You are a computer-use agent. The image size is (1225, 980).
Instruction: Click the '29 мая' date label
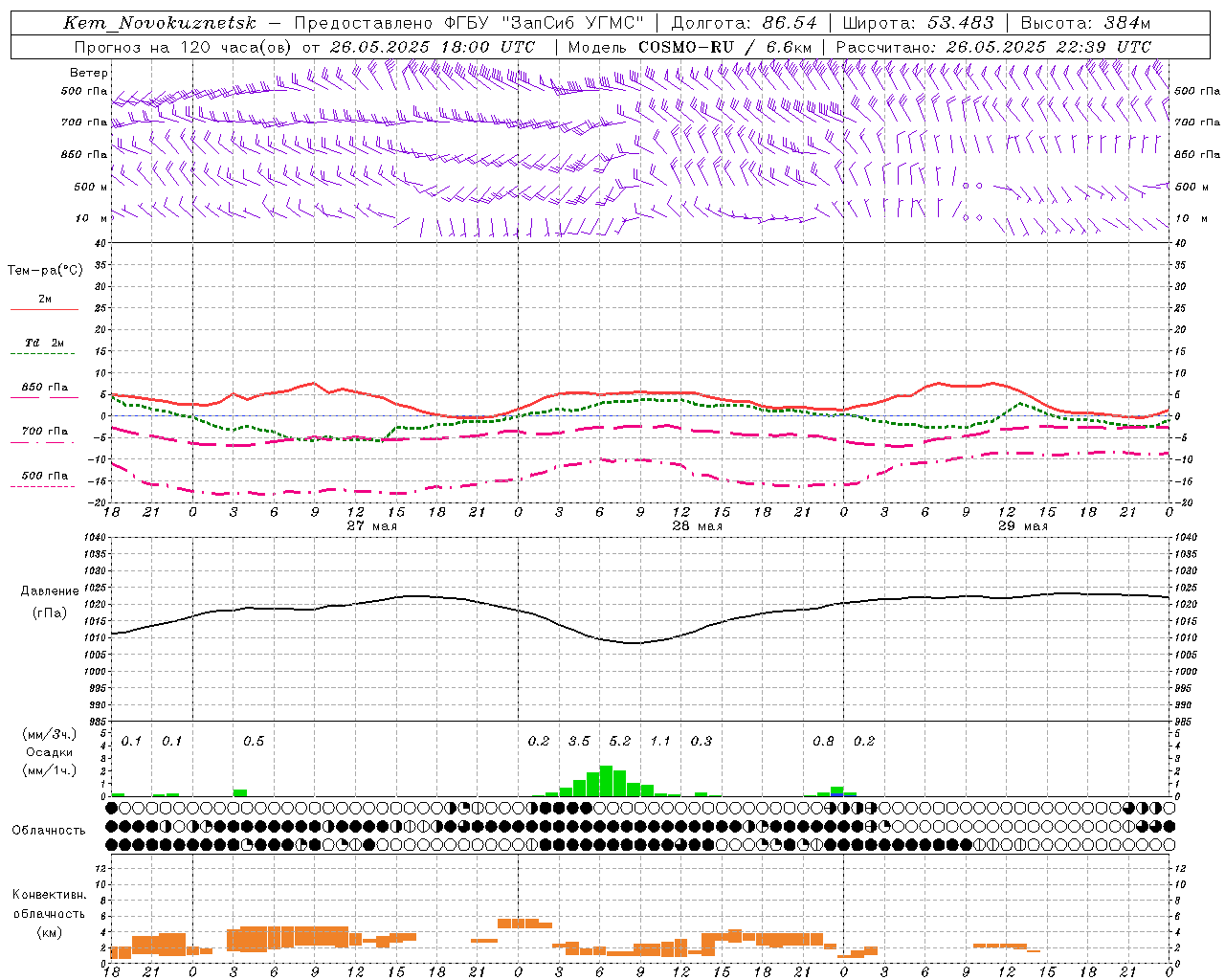1023,526
